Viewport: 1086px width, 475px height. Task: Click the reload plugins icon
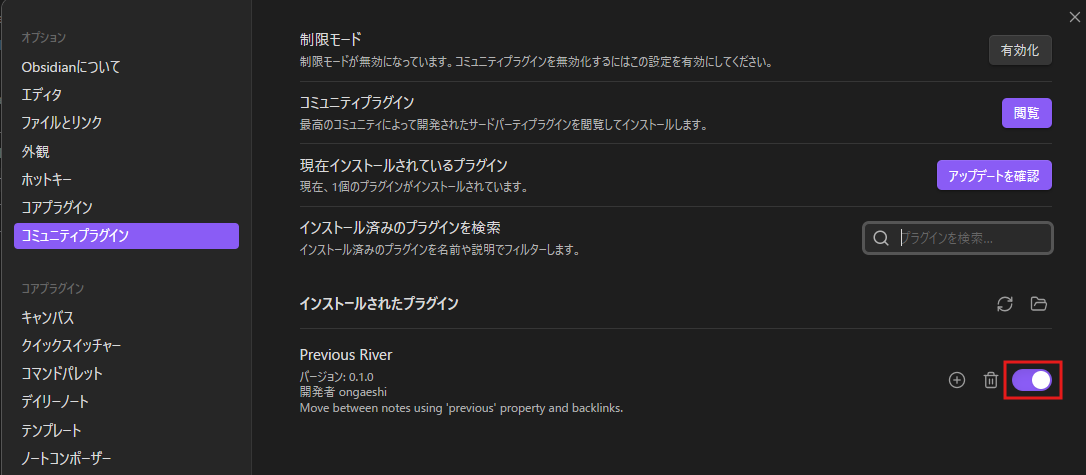[1005, 303]
